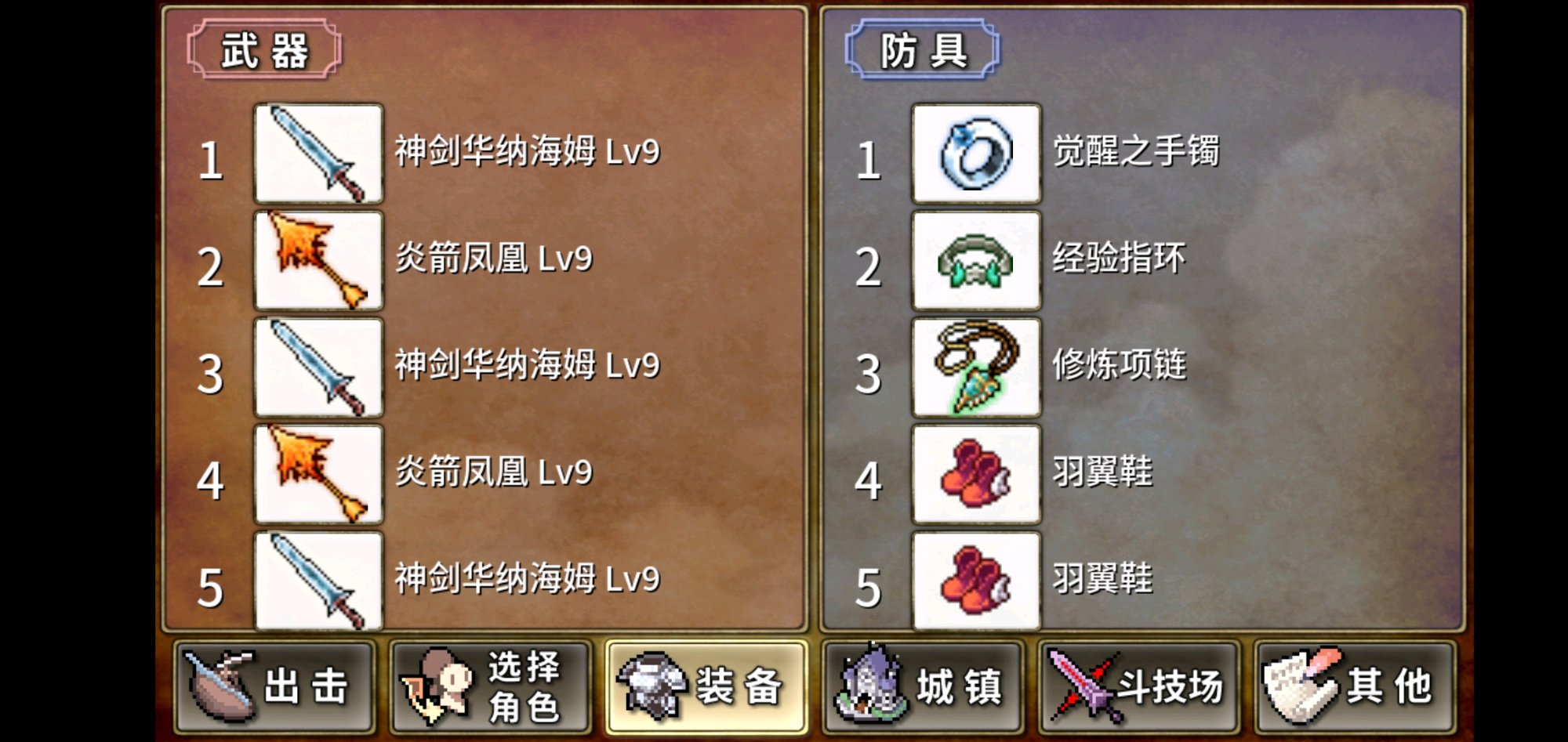
Task: Select the flame arrow icon in weapon slot 4
Action: click(318, 474)
